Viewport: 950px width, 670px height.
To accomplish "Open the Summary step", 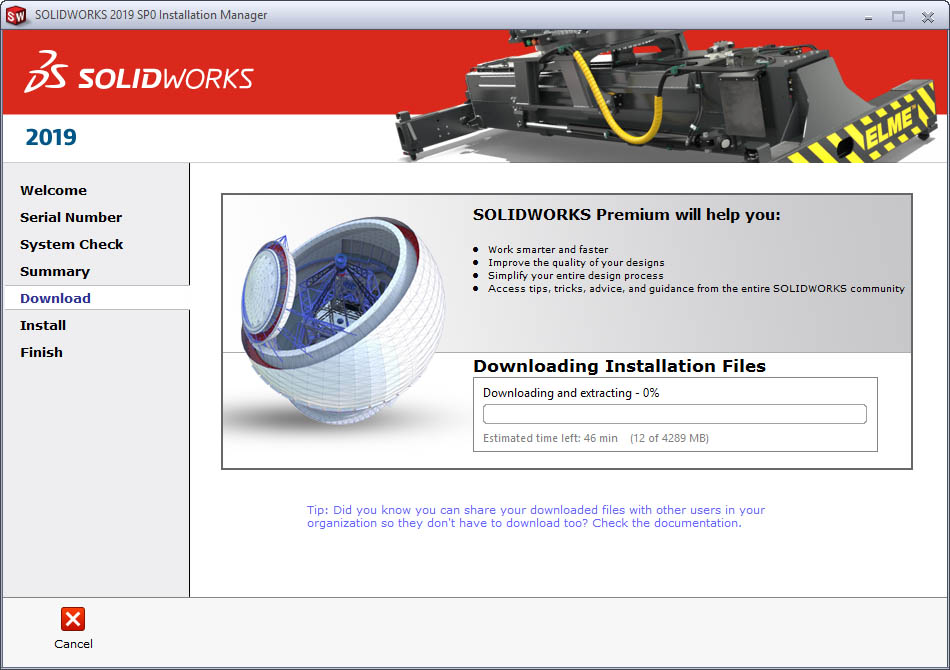I will pyautogui.click(x=55, y=271).
